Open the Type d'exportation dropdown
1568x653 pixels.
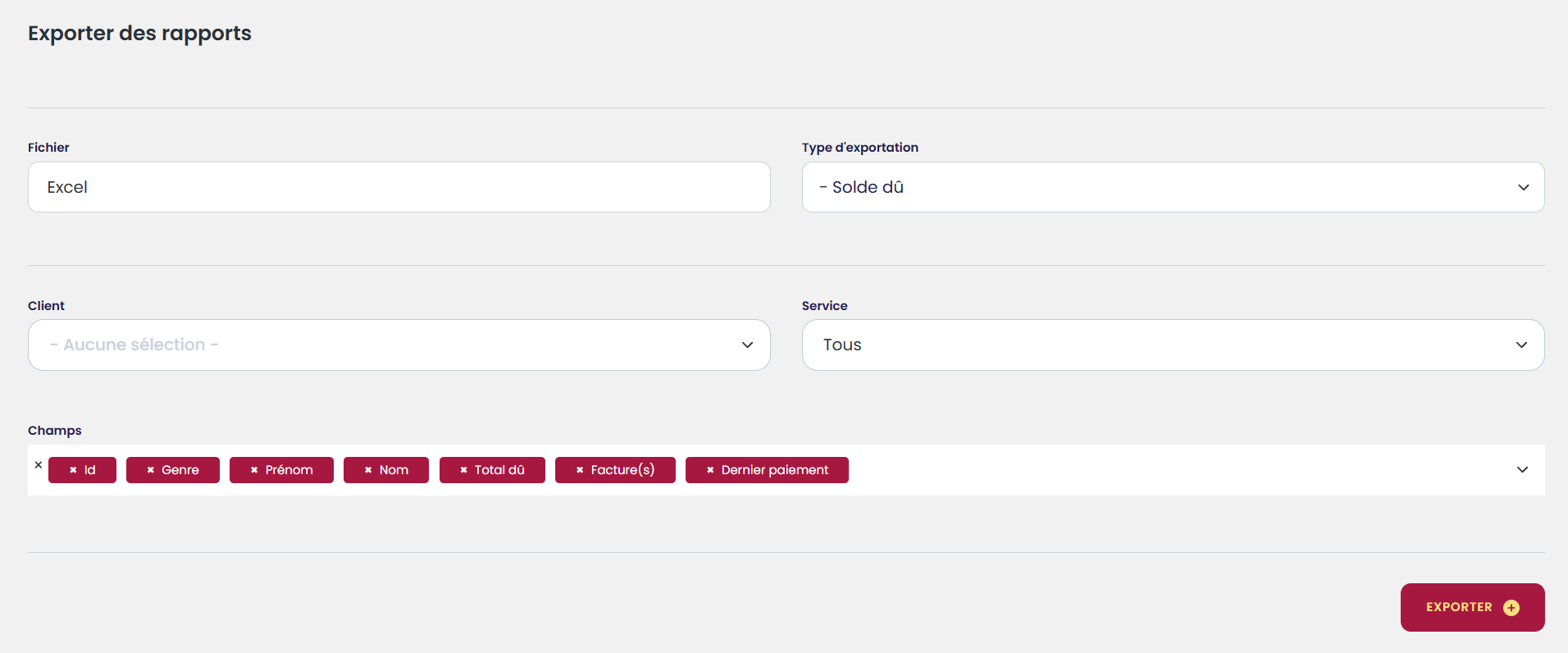[x=1173, y=187]
